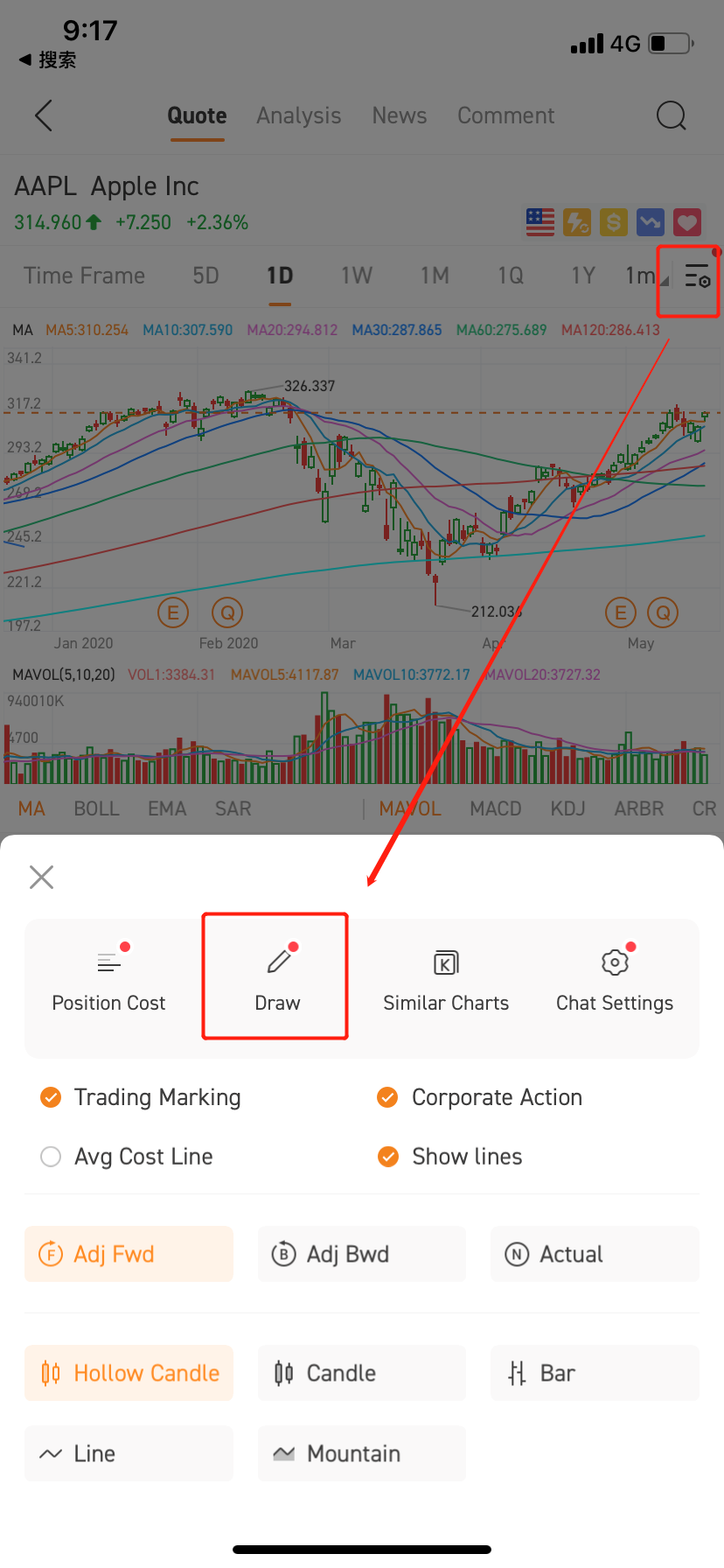
Task: Open Position Cost panel
Action: [x=108, y=978]
